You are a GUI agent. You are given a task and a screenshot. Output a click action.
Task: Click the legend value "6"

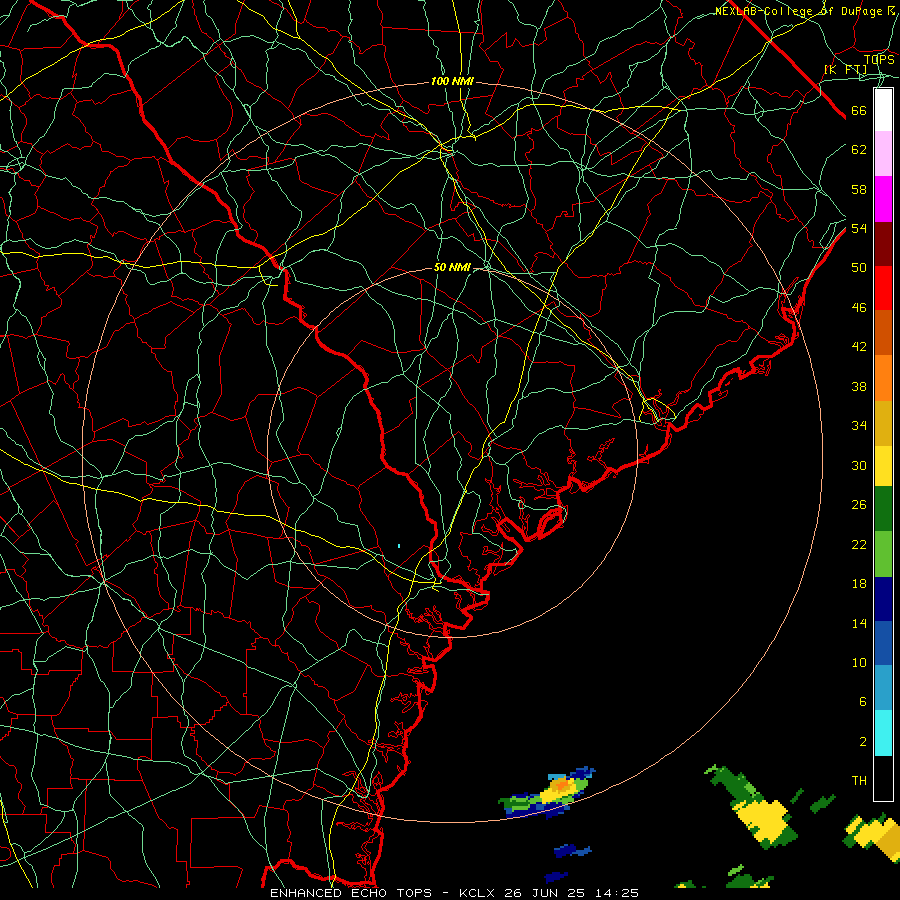pos(862,702)
